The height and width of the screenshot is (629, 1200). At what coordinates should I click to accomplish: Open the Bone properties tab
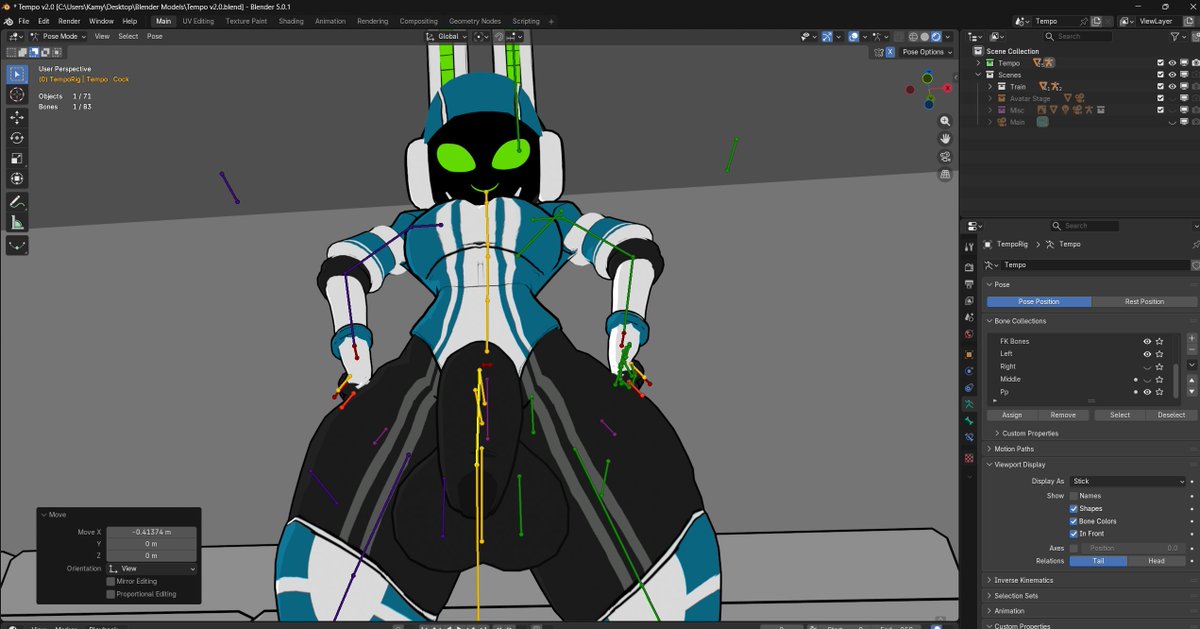tap(968, 422)
